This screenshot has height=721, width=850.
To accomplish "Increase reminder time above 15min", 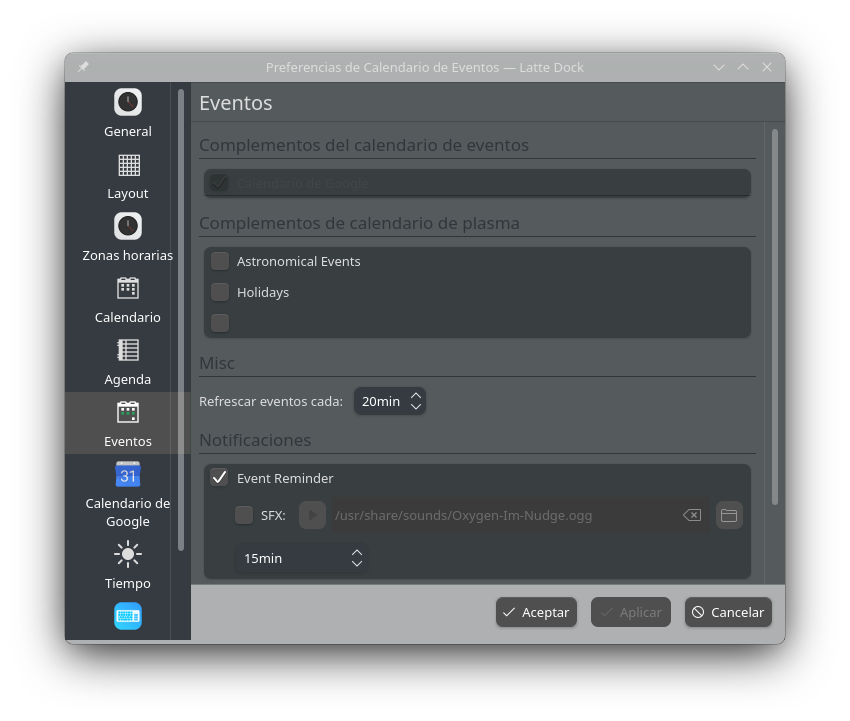I will pos(357,553).
